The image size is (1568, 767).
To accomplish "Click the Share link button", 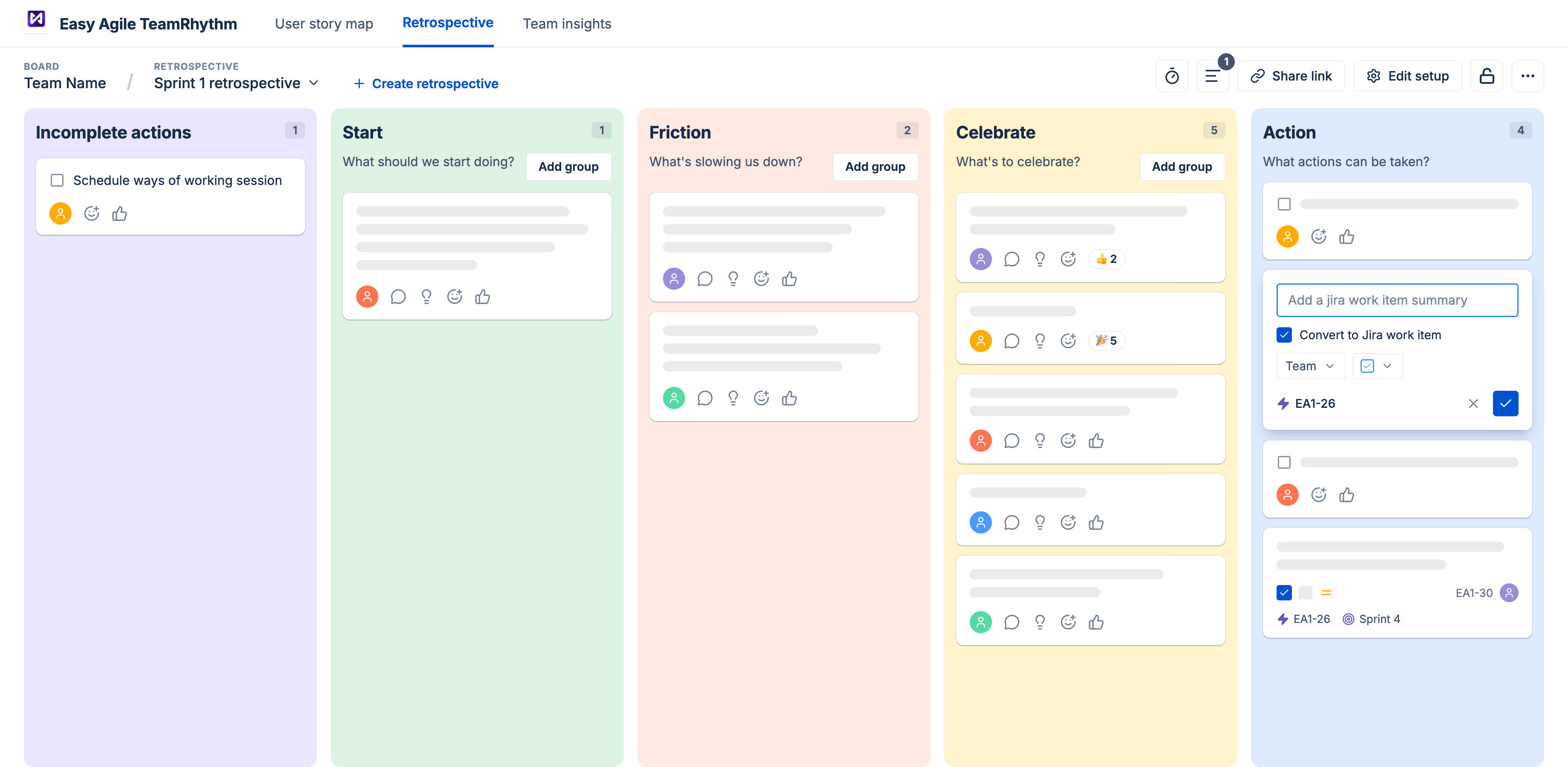I will (1291, 76).
